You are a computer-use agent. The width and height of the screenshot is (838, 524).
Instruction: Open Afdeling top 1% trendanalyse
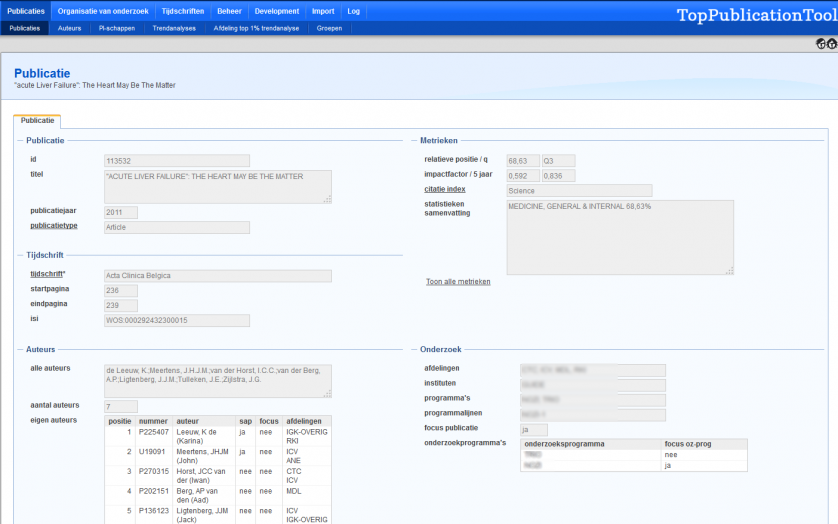257,28
